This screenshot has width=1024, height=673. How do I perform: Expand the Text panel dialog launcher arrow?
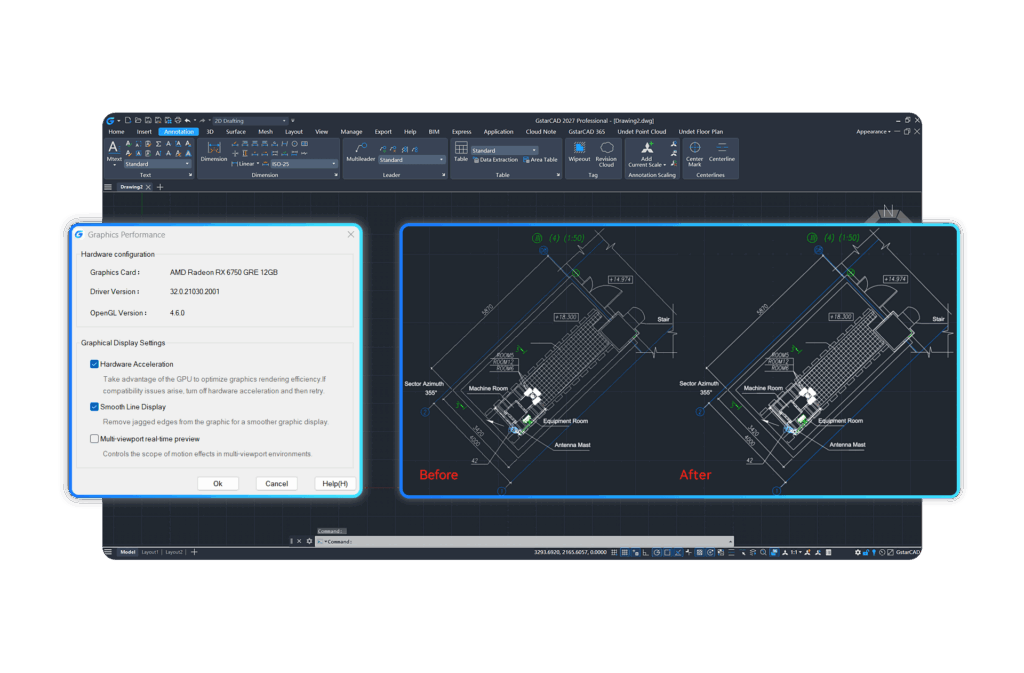pos(191,175)
